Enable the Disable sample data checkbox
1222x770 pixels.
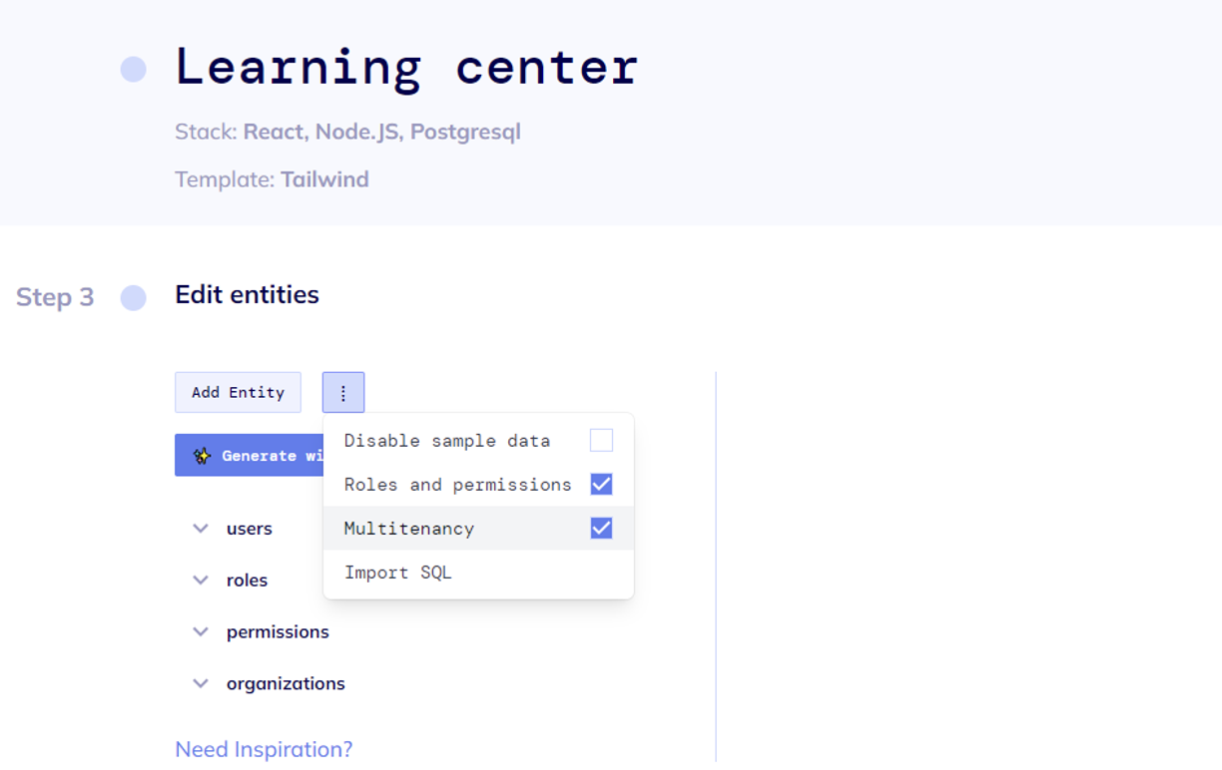(x=601, y=440)
